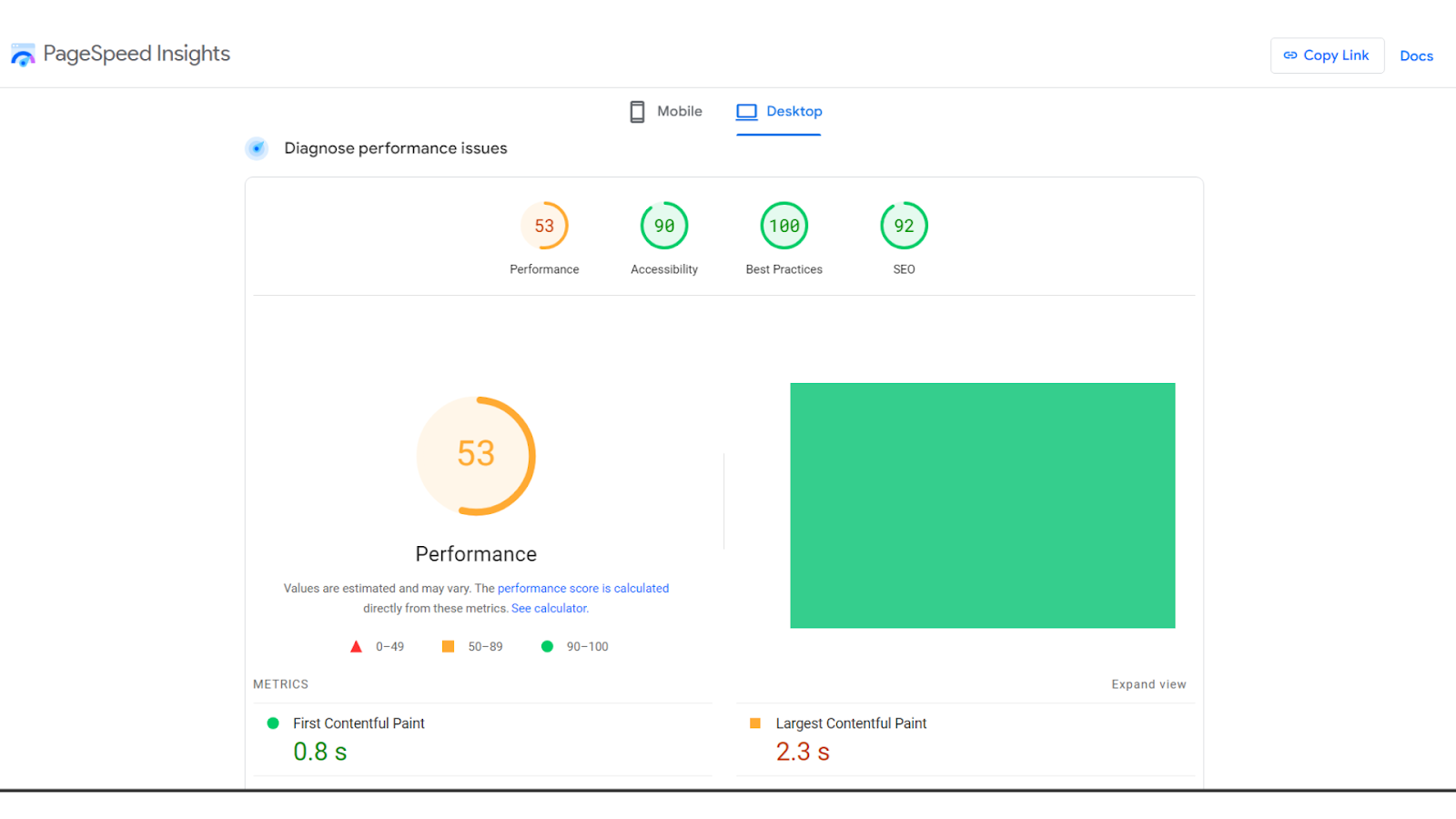
Task: Click the Mobile phone icon
Action: (x=638, y=112)
